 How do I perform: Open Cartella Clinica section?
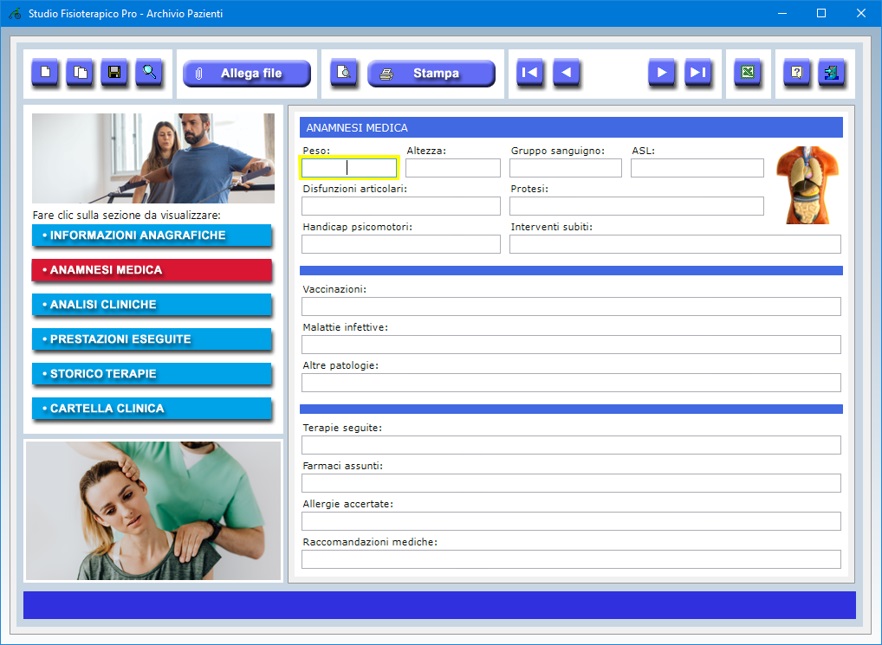(x=152, y=409)
